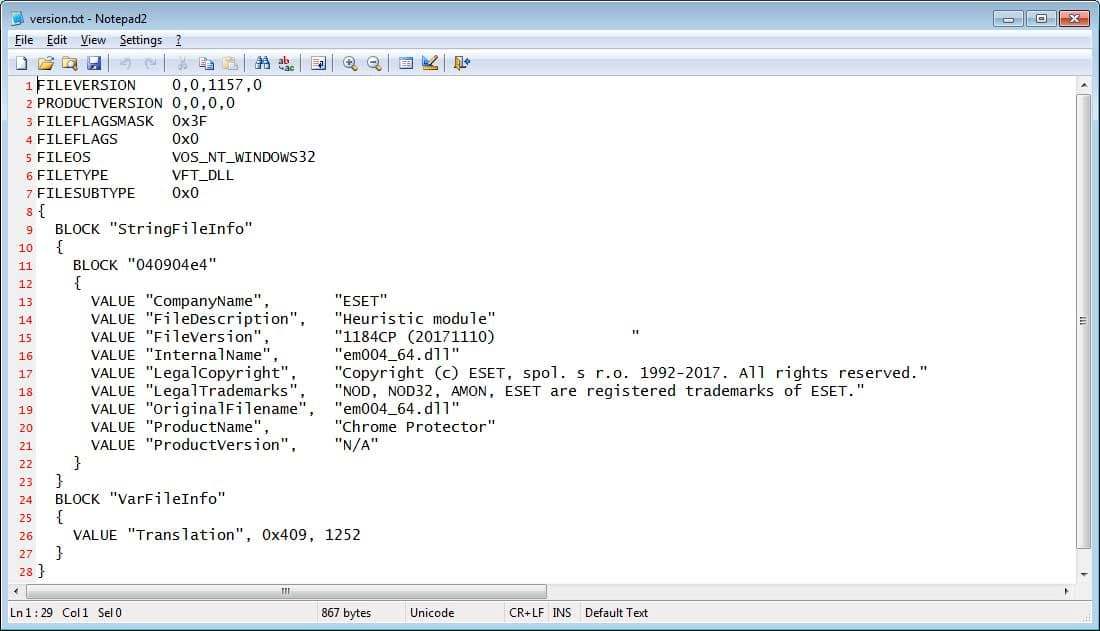Click the Find binoculars icon
This screenshot has width=1100, height=631.
262,63
